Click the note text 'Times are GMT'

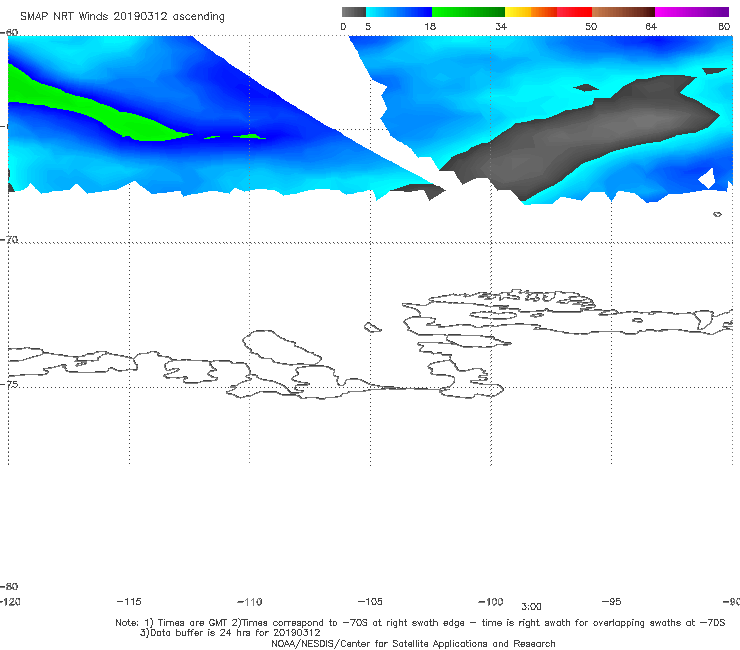(x=193, y=623)
